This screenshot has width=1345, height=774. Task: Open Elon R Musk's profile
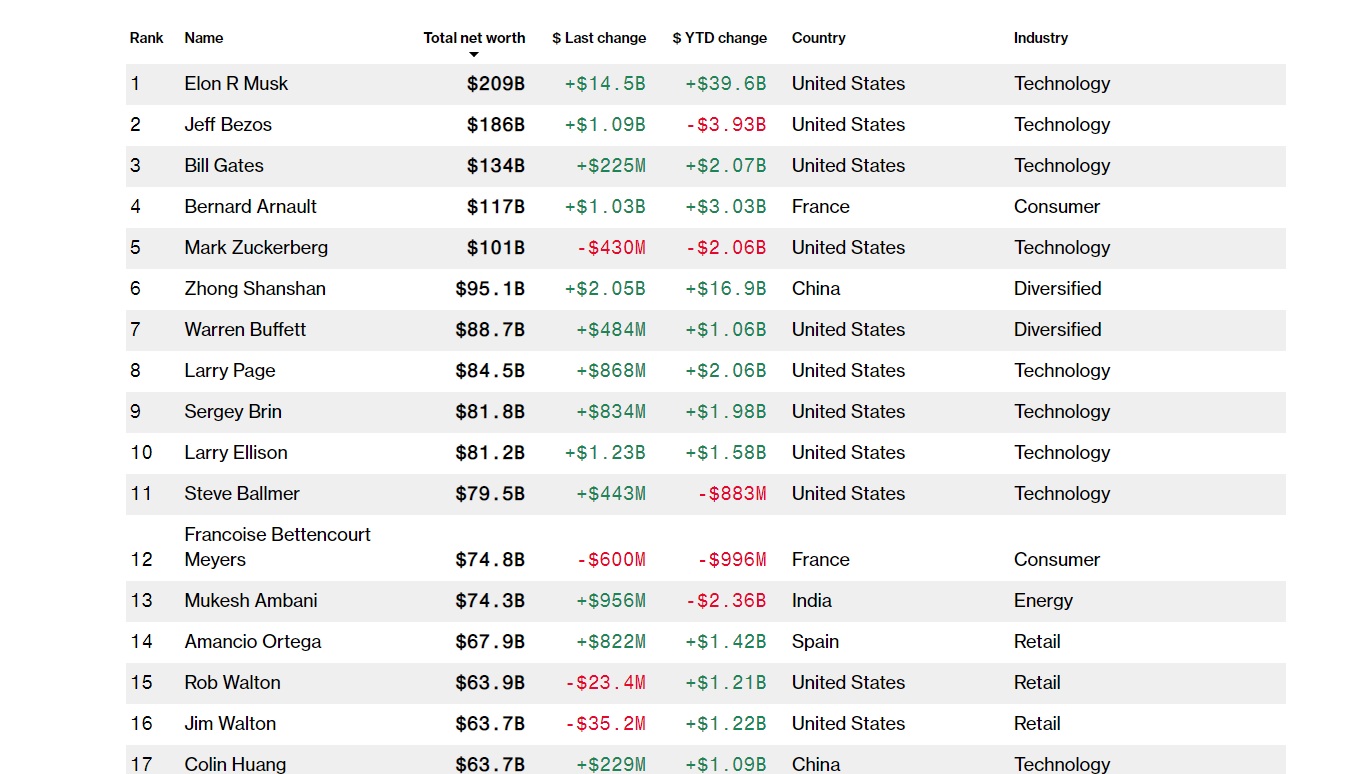236,84
